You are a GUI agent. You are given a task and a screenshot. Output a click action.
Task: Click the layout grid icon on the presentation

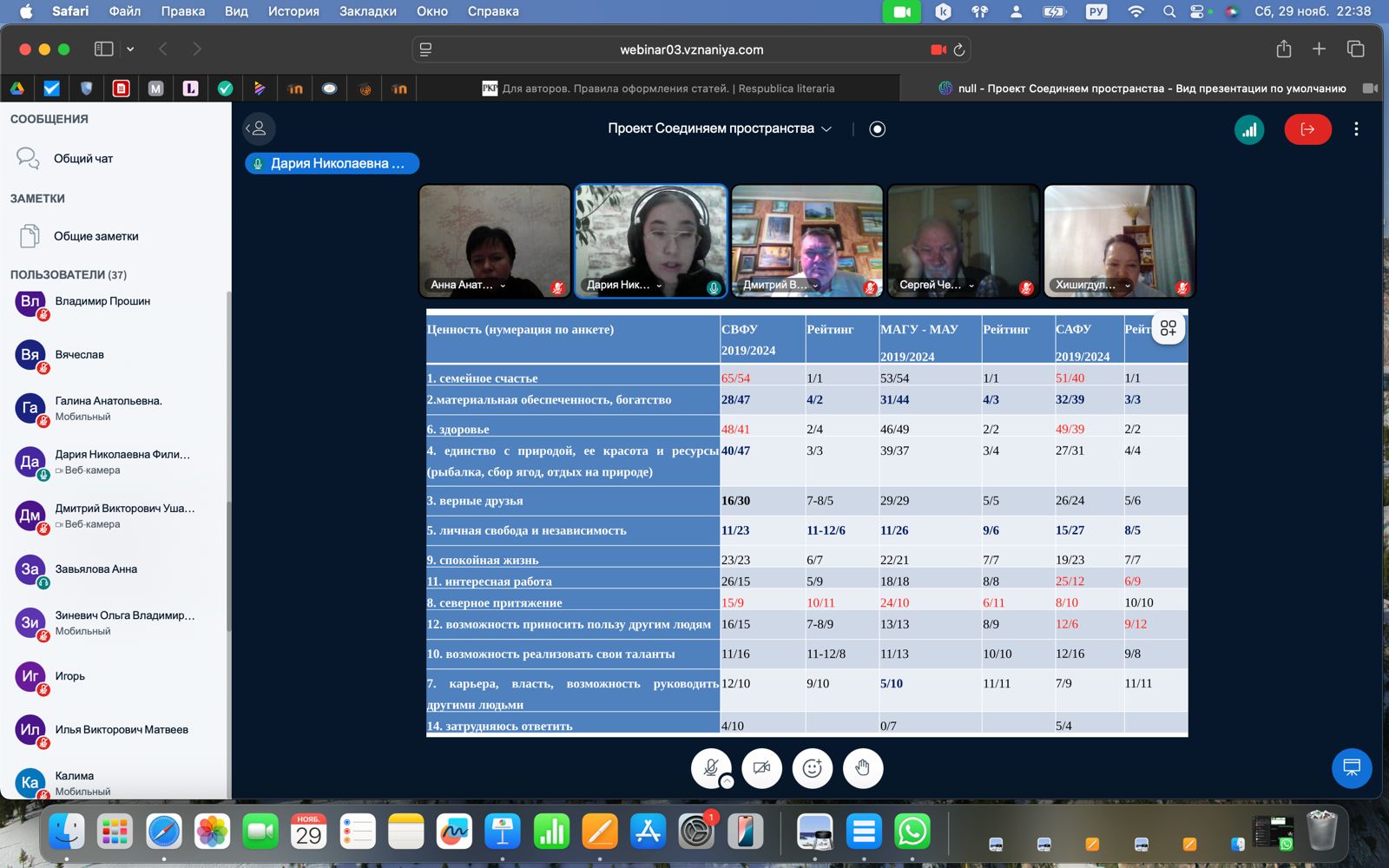tap(1168, 328)
